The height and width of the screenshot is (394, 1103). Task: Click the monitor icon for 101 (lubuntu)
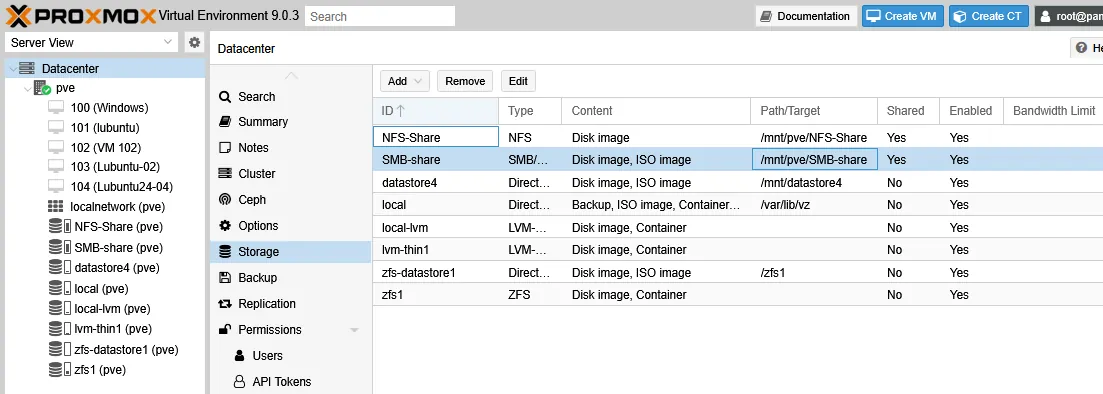[56, 127]
